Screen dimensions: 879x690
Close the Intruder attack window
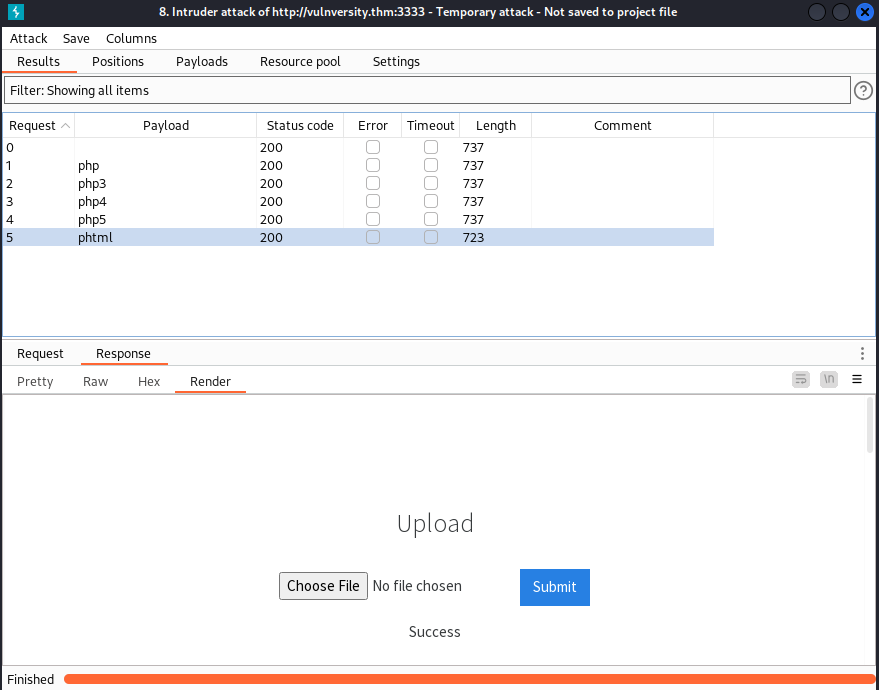(x=864, y=12)
